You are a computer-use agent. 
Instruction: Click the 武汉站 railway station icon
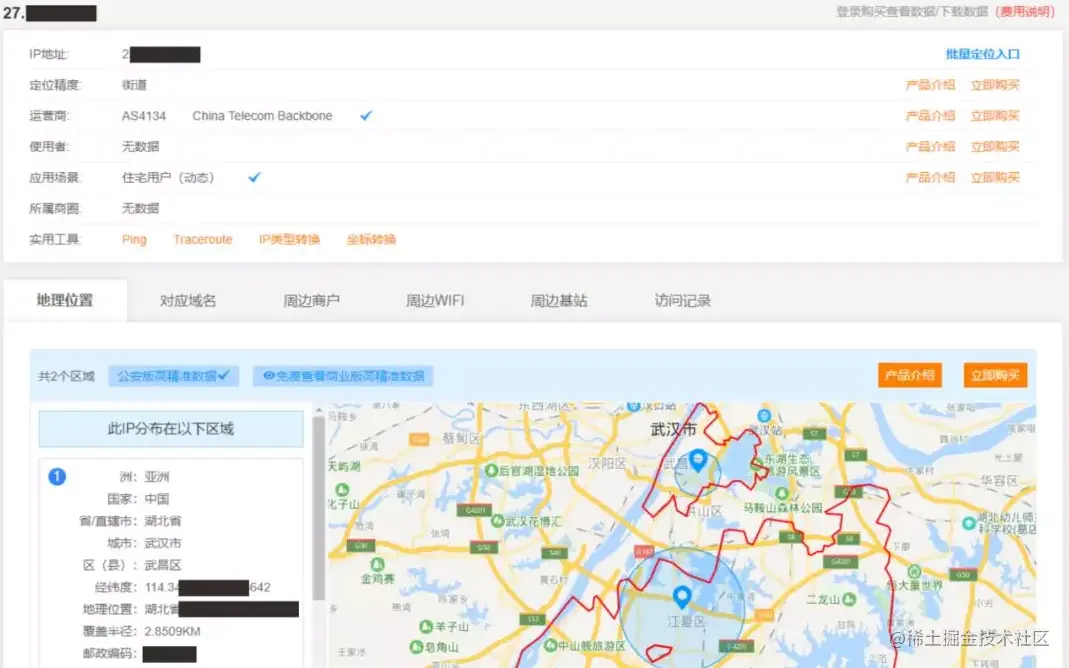[764, 416]
